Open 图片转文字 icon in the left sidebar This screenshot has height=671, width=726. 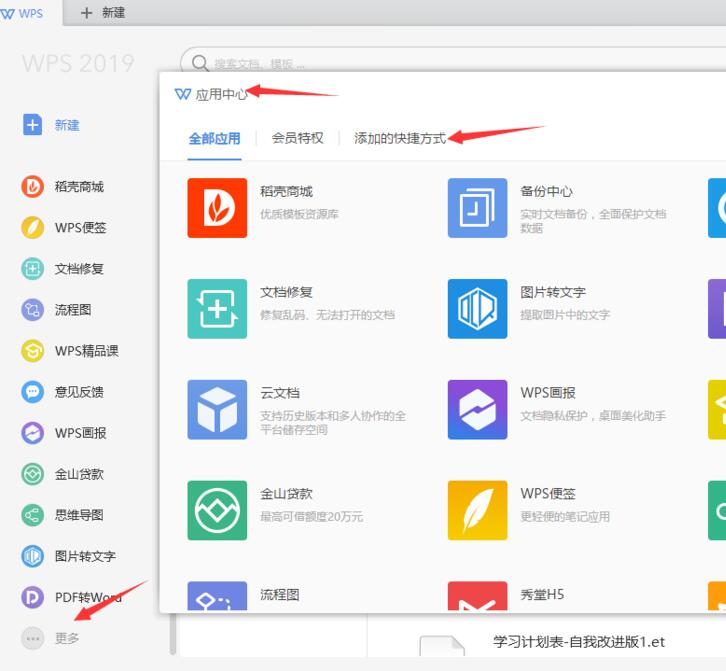[x=32, y=556]
